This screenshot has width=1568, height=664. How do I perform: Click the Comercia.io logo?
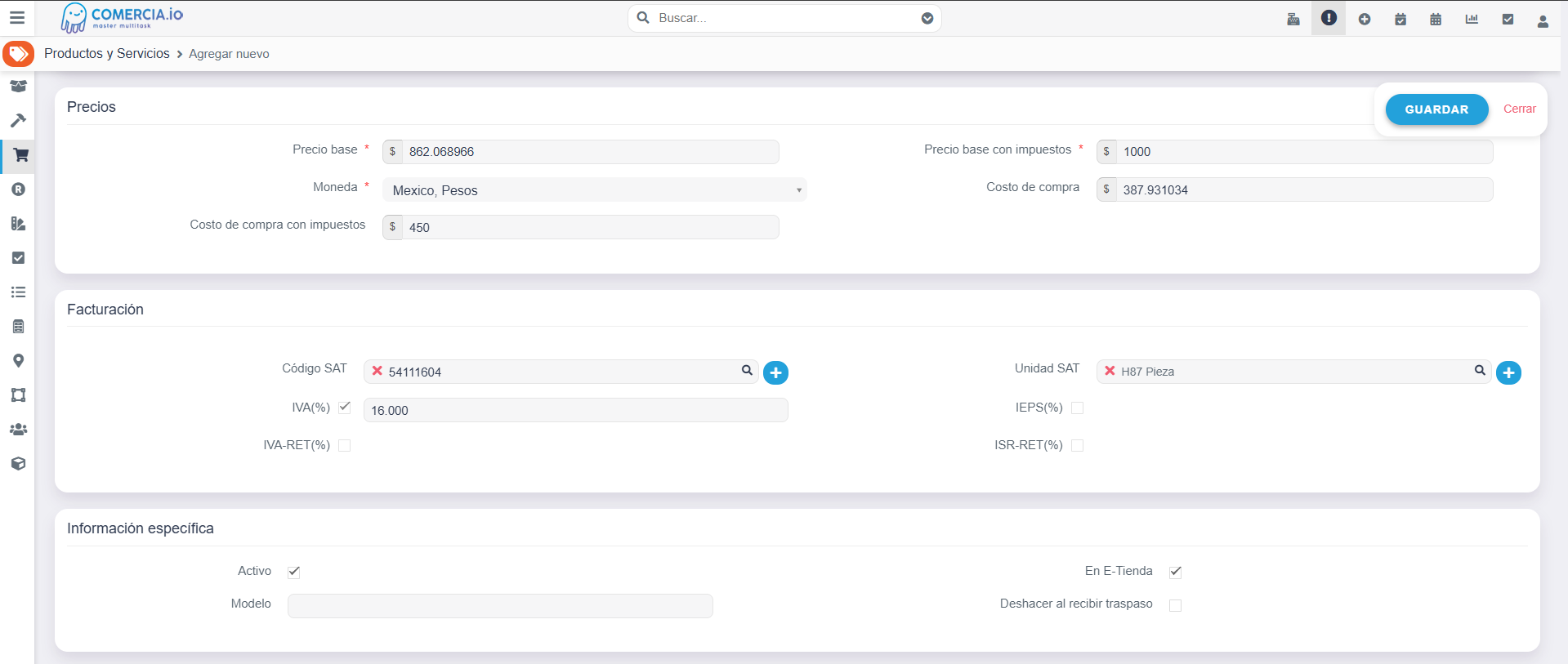123,18
